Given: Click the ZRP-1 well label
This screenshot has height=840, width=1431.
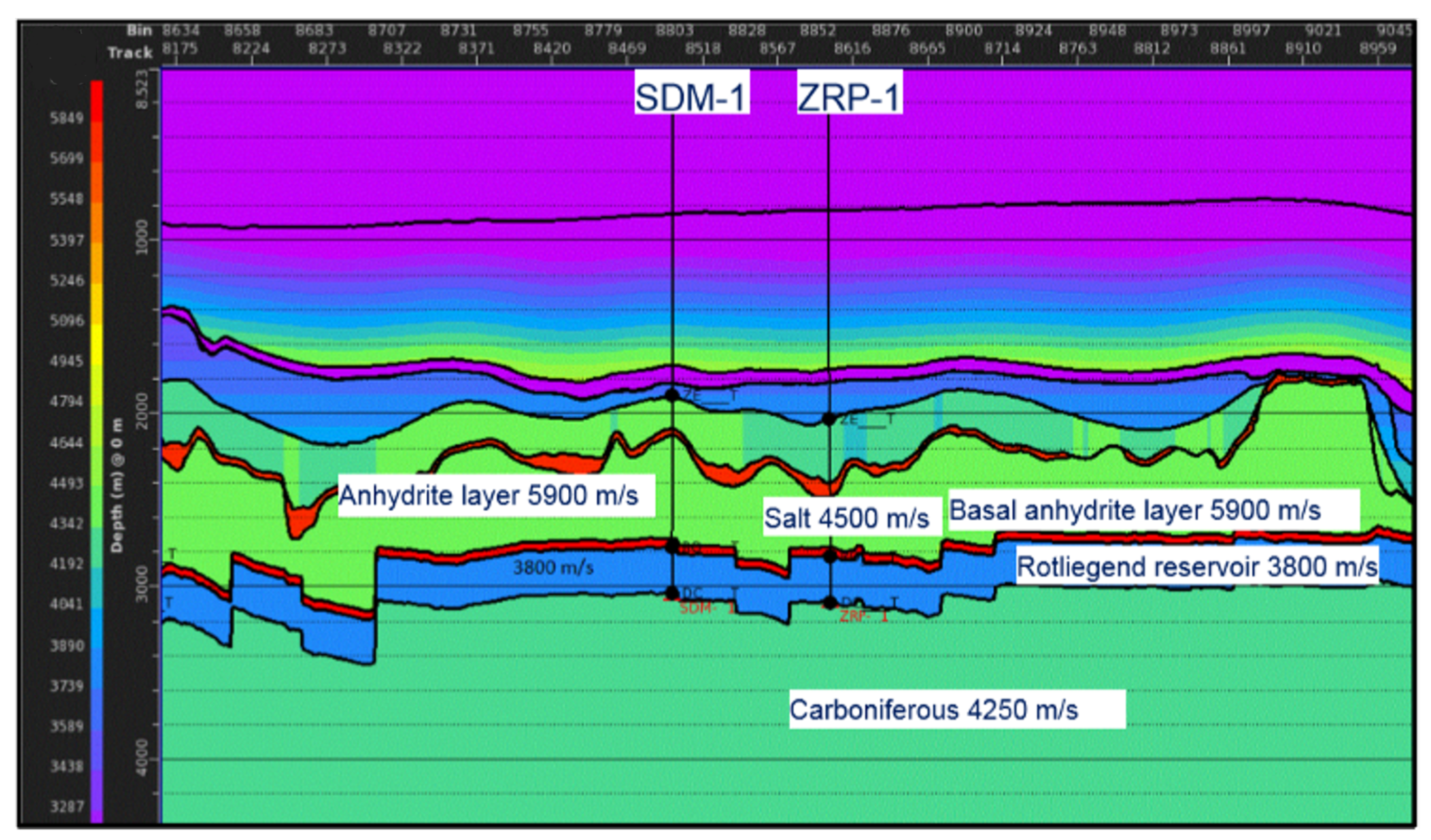Looking at the screenshot, I should [x=849, y=96].
